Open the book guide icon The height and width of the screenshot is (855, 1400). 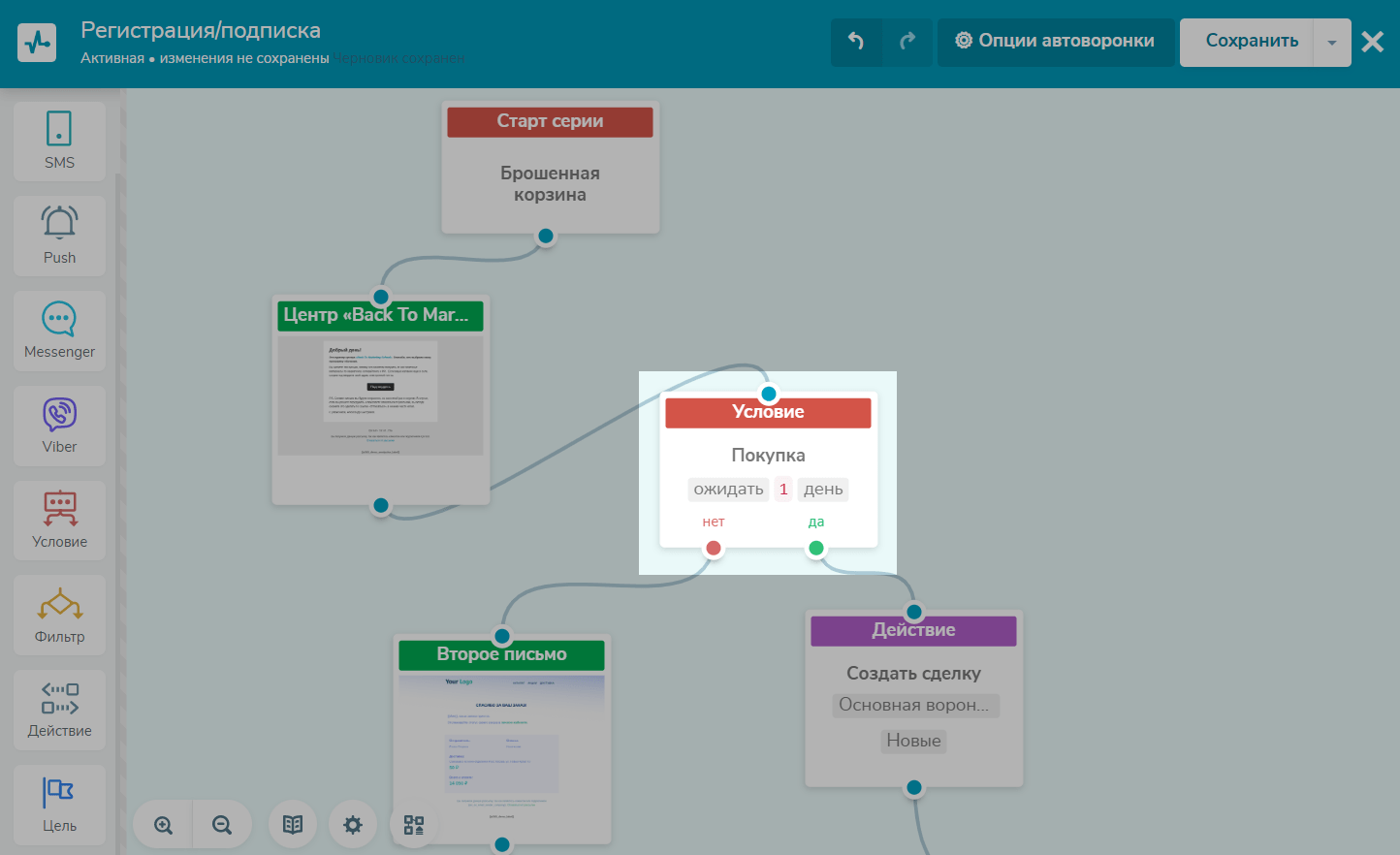[x=293, y=825]
